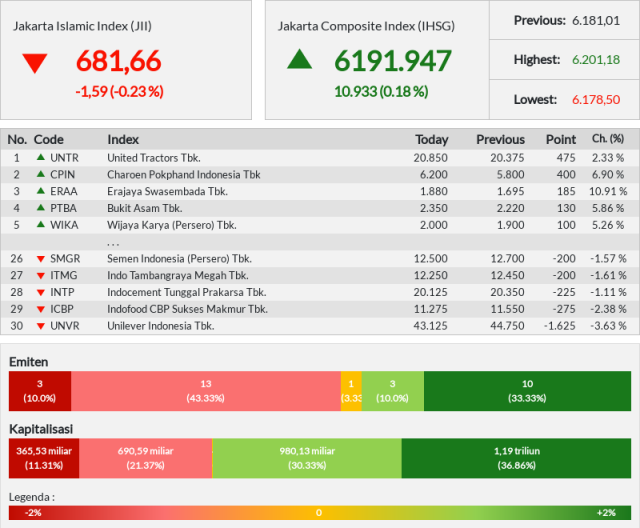Select the UNTR stock code

coord(64,158)
